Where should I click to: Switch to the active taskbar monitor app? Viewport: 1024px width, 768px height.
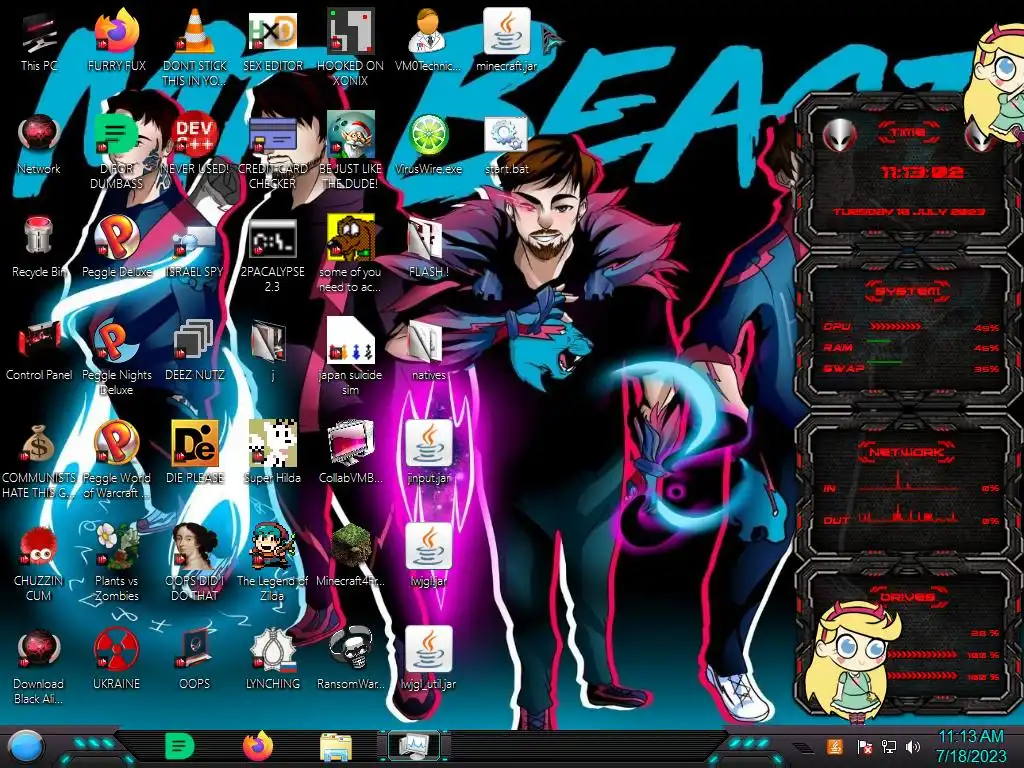[413, 746]
